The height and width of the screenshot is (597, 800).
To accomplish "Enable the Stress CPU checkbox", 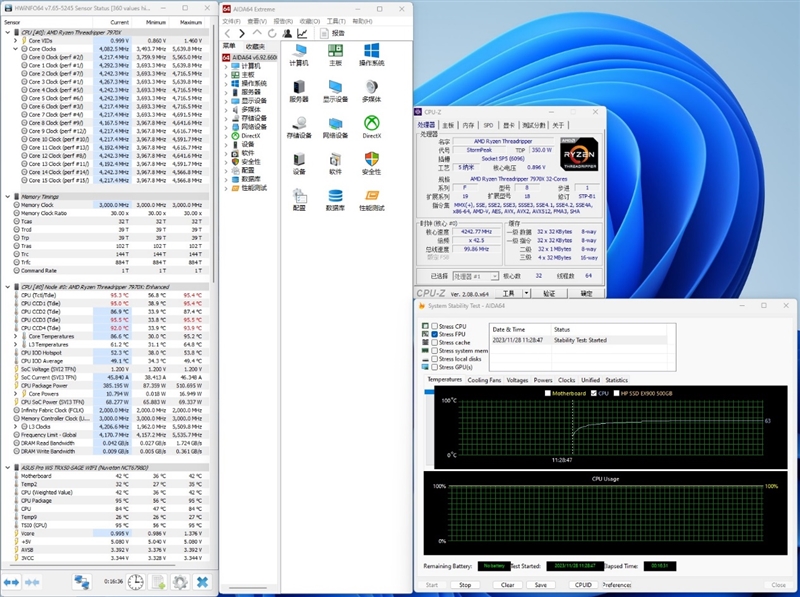I will click(x=435, y=326).
